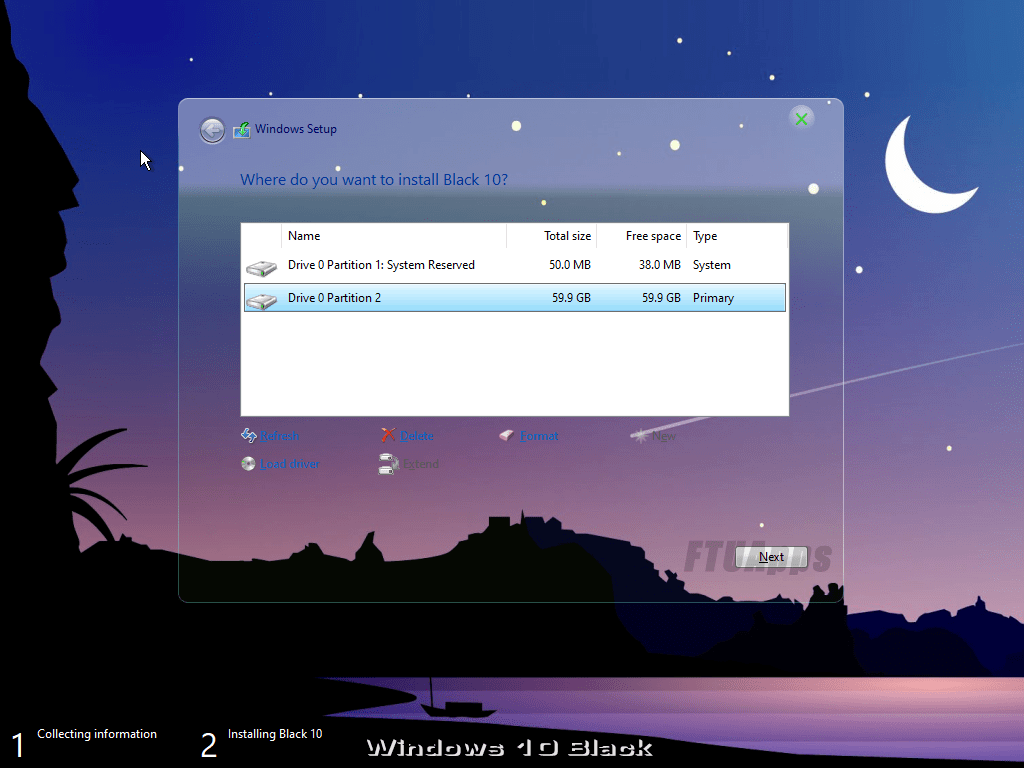The image size is (1024, 768).
Task: Sort by the Name column header
Action: pyautogui.click(x=394, y=236)
